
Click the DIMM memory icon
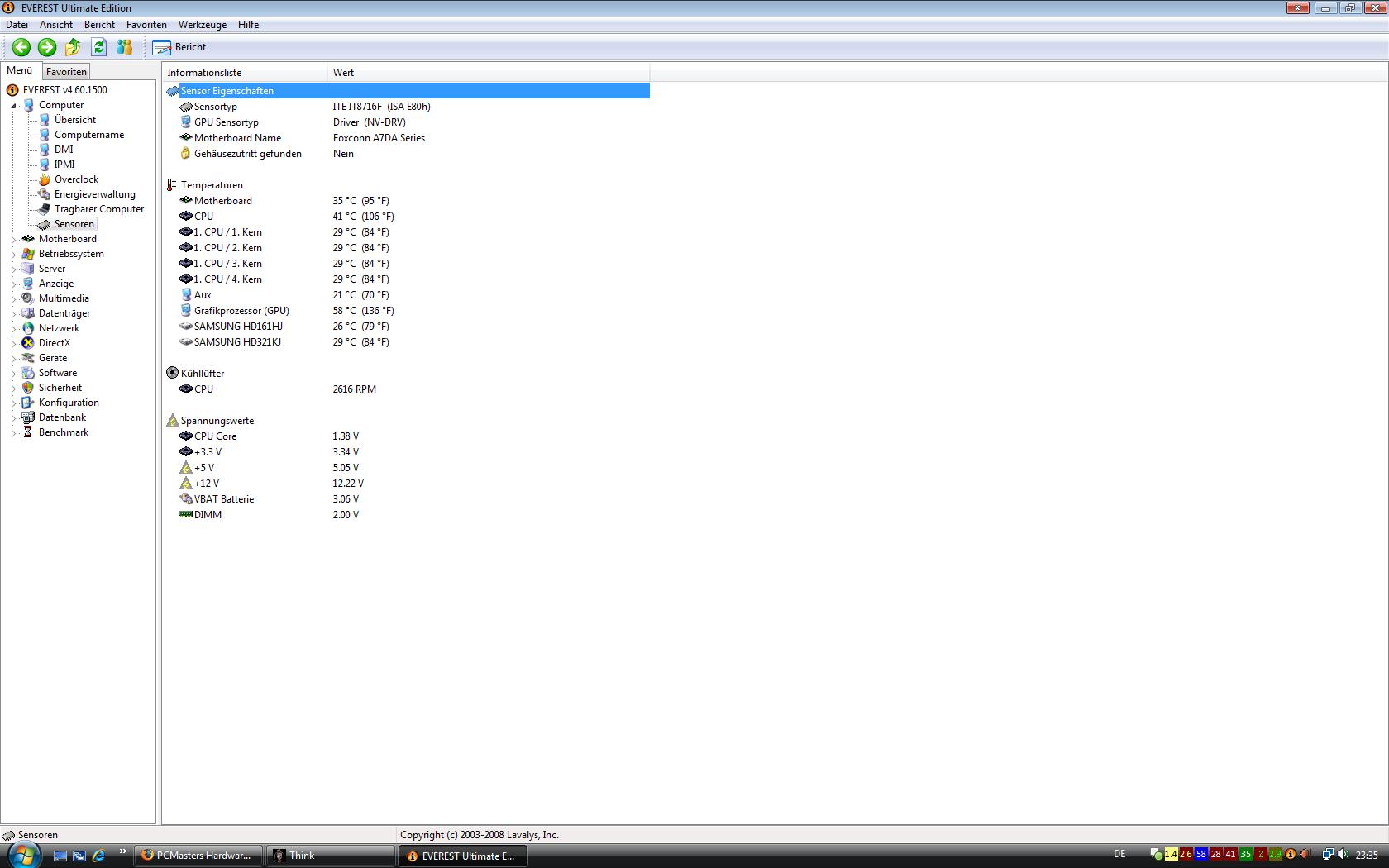click(x=186, y=515)
